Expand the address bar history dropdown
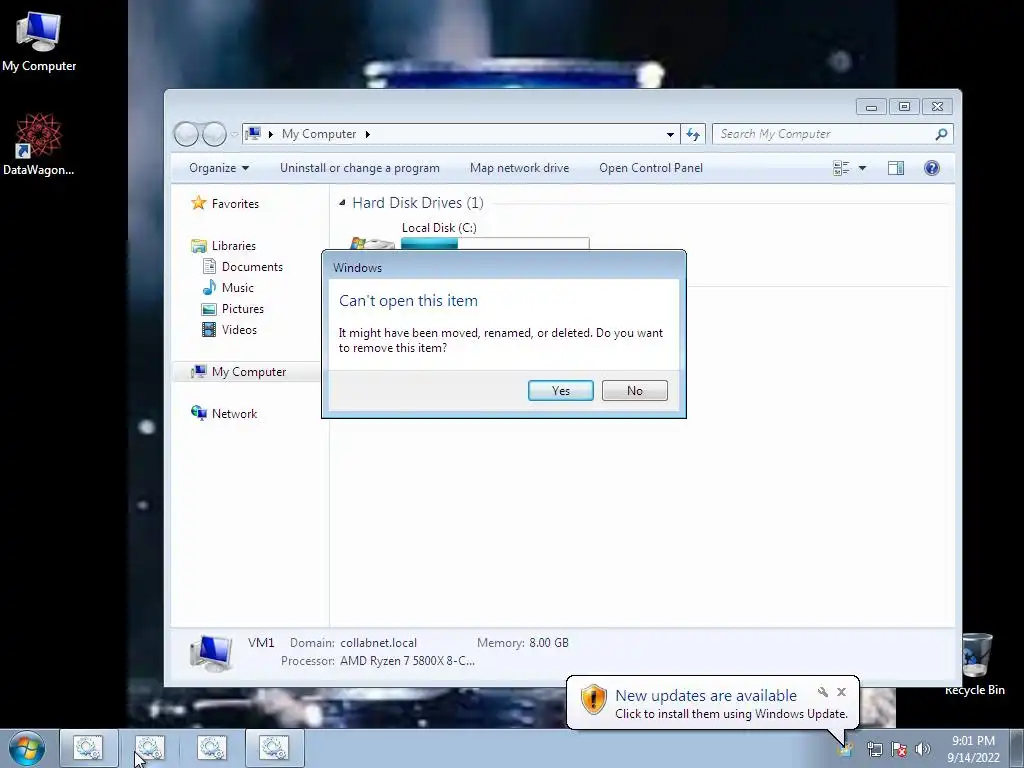The image size is (1024, 768). pos(670,135)
